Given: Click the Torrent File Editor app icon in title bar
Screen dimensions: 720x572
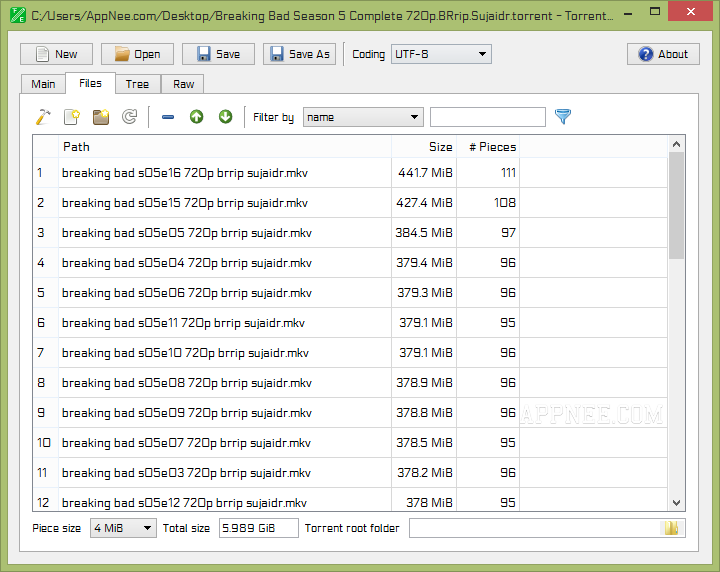Looking at the screenshot, I should pyautogui.click(x=17, y=15).
